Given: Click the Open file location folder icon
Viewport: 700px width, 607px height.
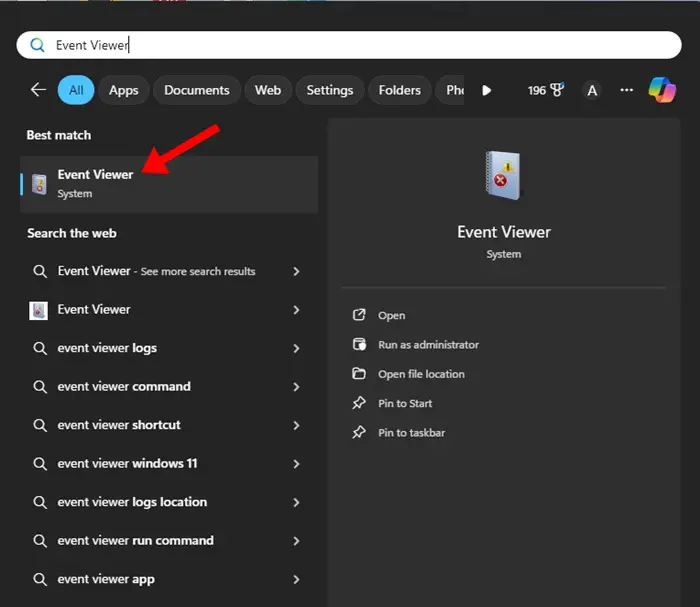Looking at the screenshot, I should (x=359, y=374).
